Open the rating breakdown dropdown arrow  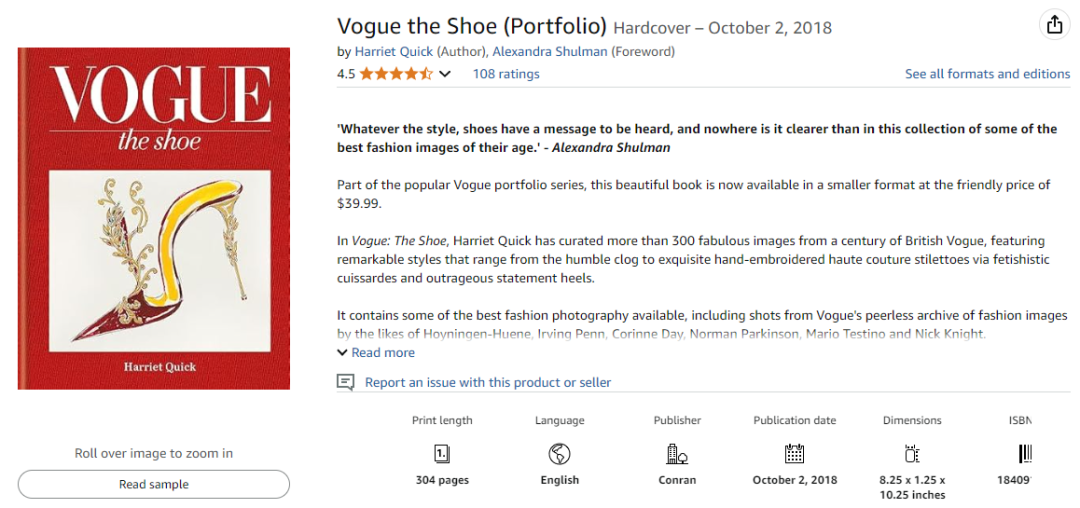(445, 74)
